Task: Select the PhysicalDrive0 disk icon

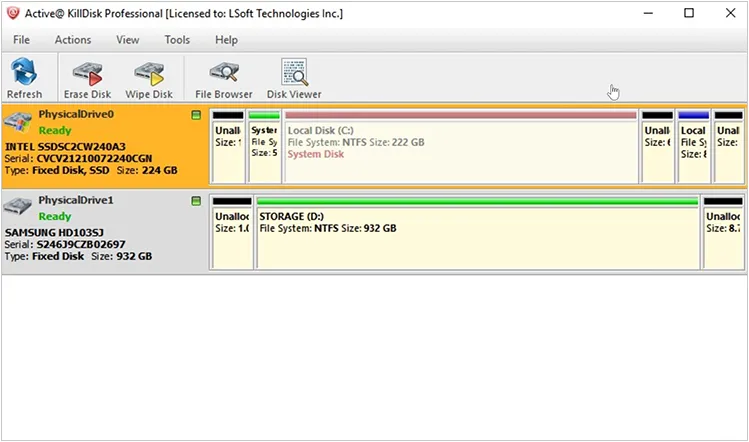Action: 18,123
